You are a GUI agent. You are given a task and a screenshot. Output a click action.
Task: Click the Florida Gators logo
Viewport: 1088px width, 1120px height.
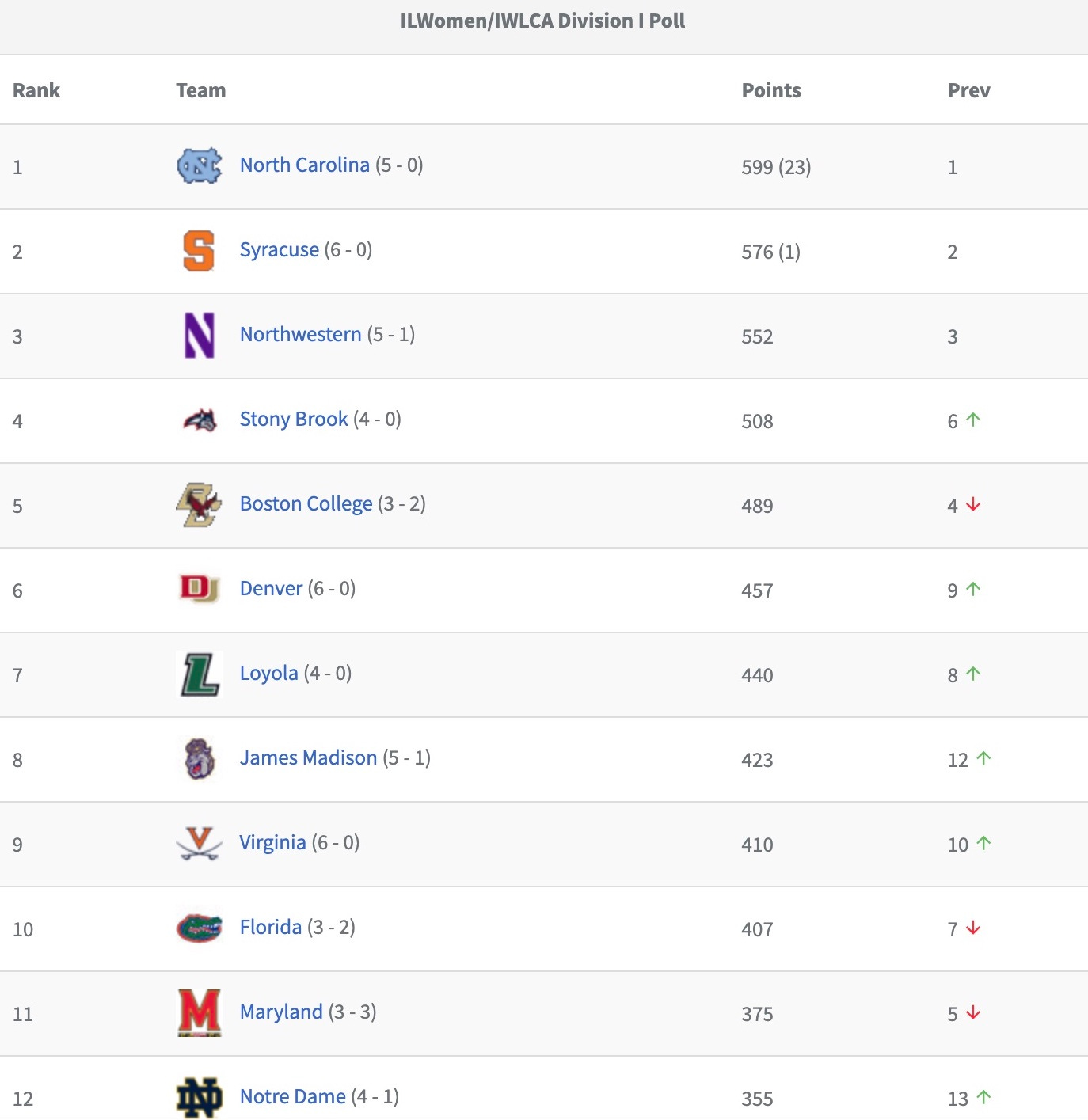[x=199, y=928]
